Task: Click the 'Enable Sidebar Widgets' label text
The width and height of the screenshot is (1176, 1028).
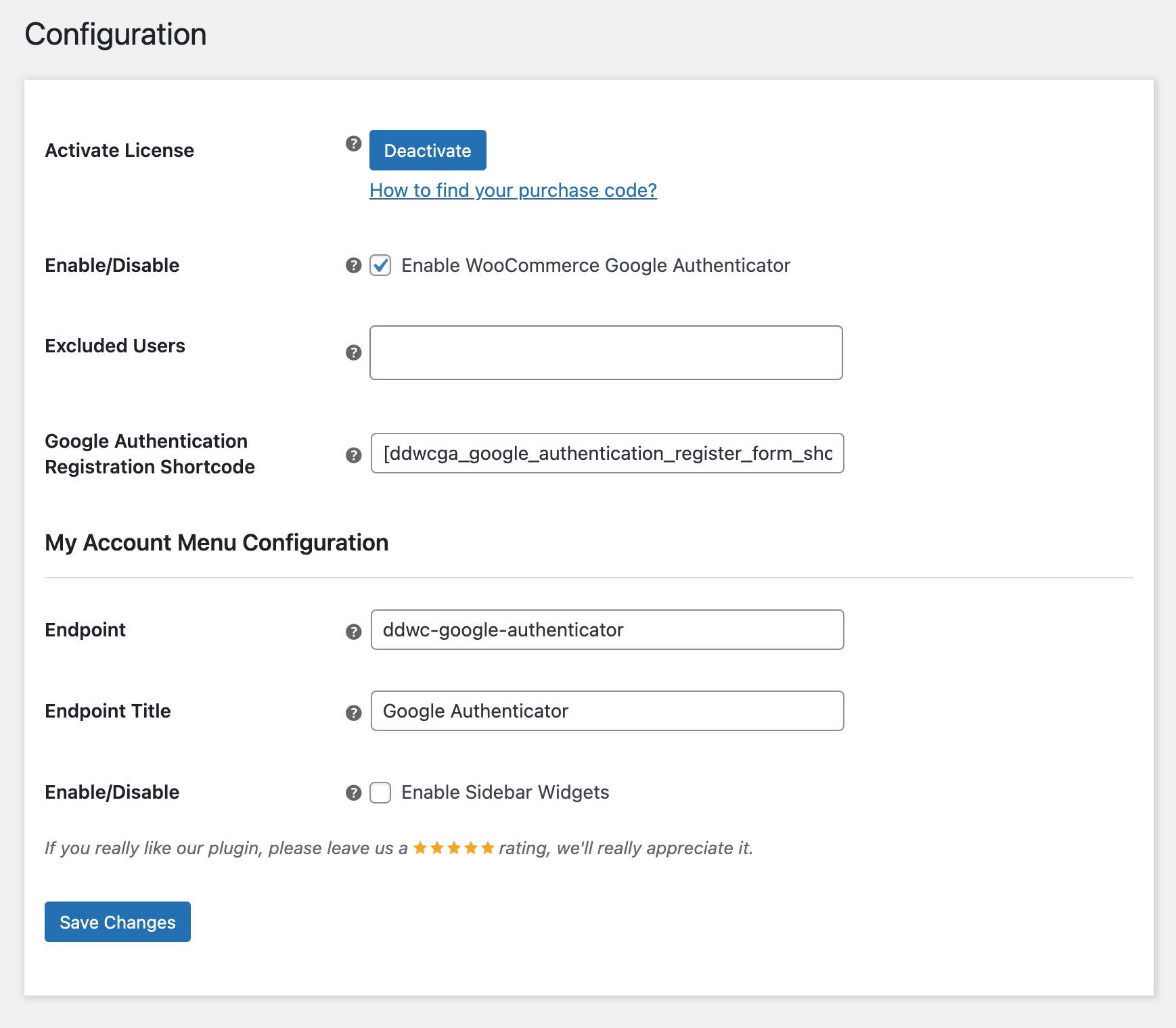Action: click(505, 793)
